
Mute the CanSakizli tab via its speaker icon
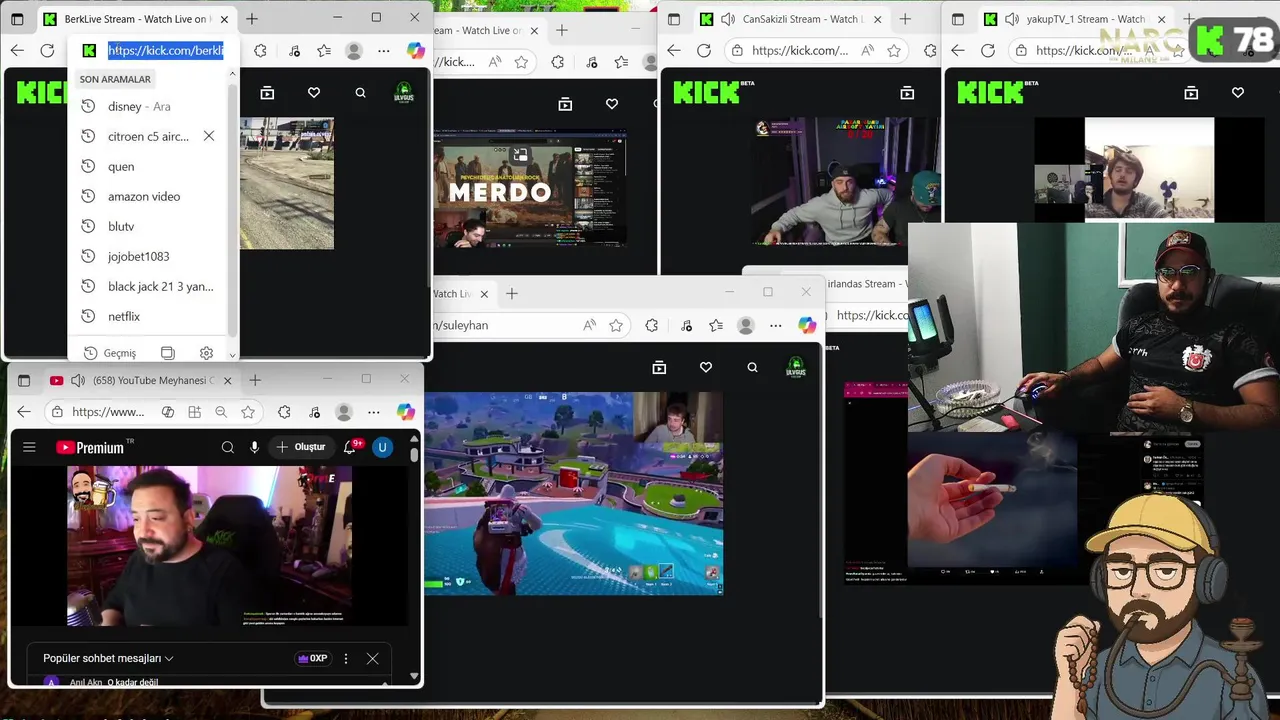pyautogui.click(x=727, y=19)
